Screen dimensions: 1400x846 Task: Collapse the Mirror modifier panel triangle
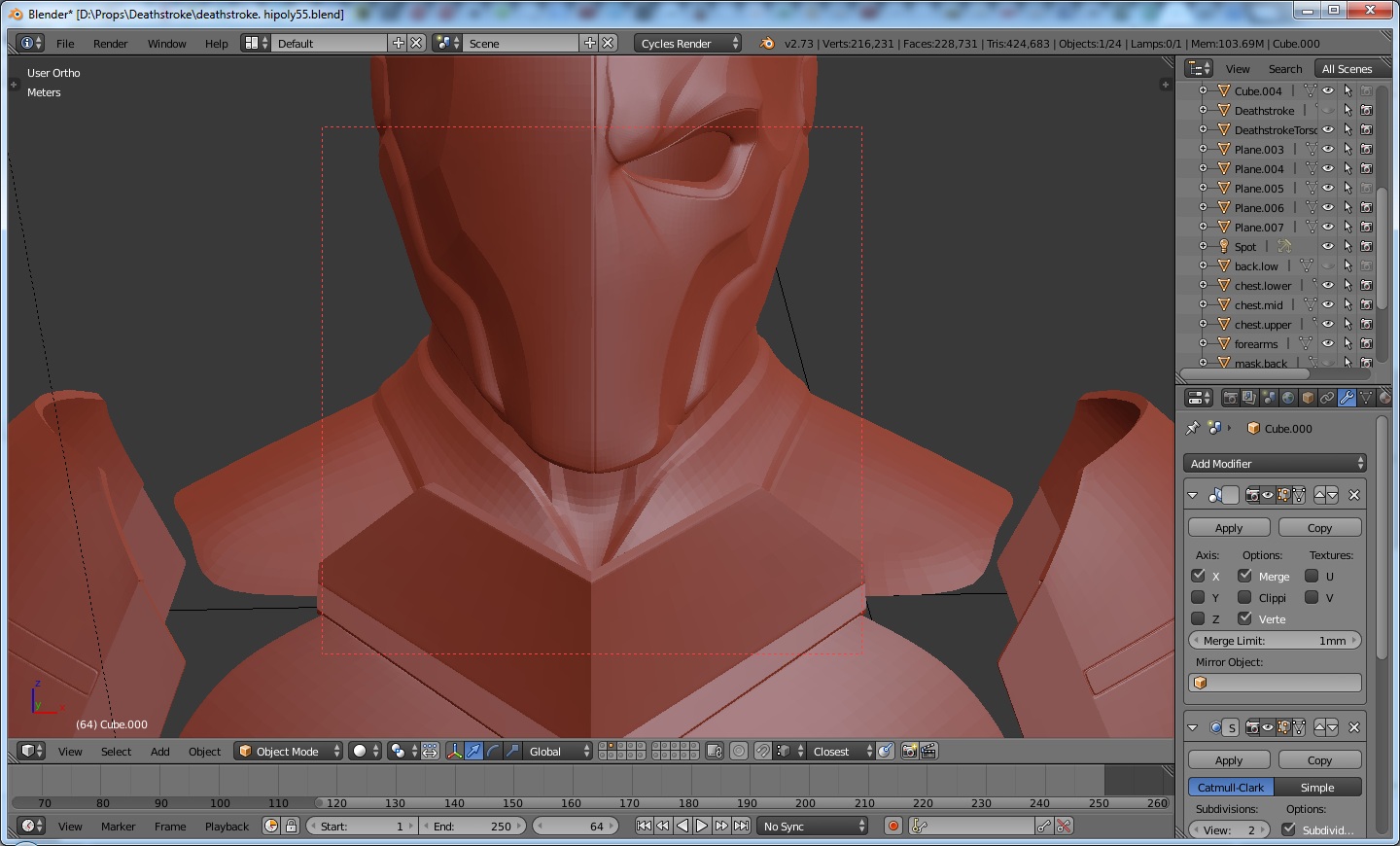tap(1192, 495)
